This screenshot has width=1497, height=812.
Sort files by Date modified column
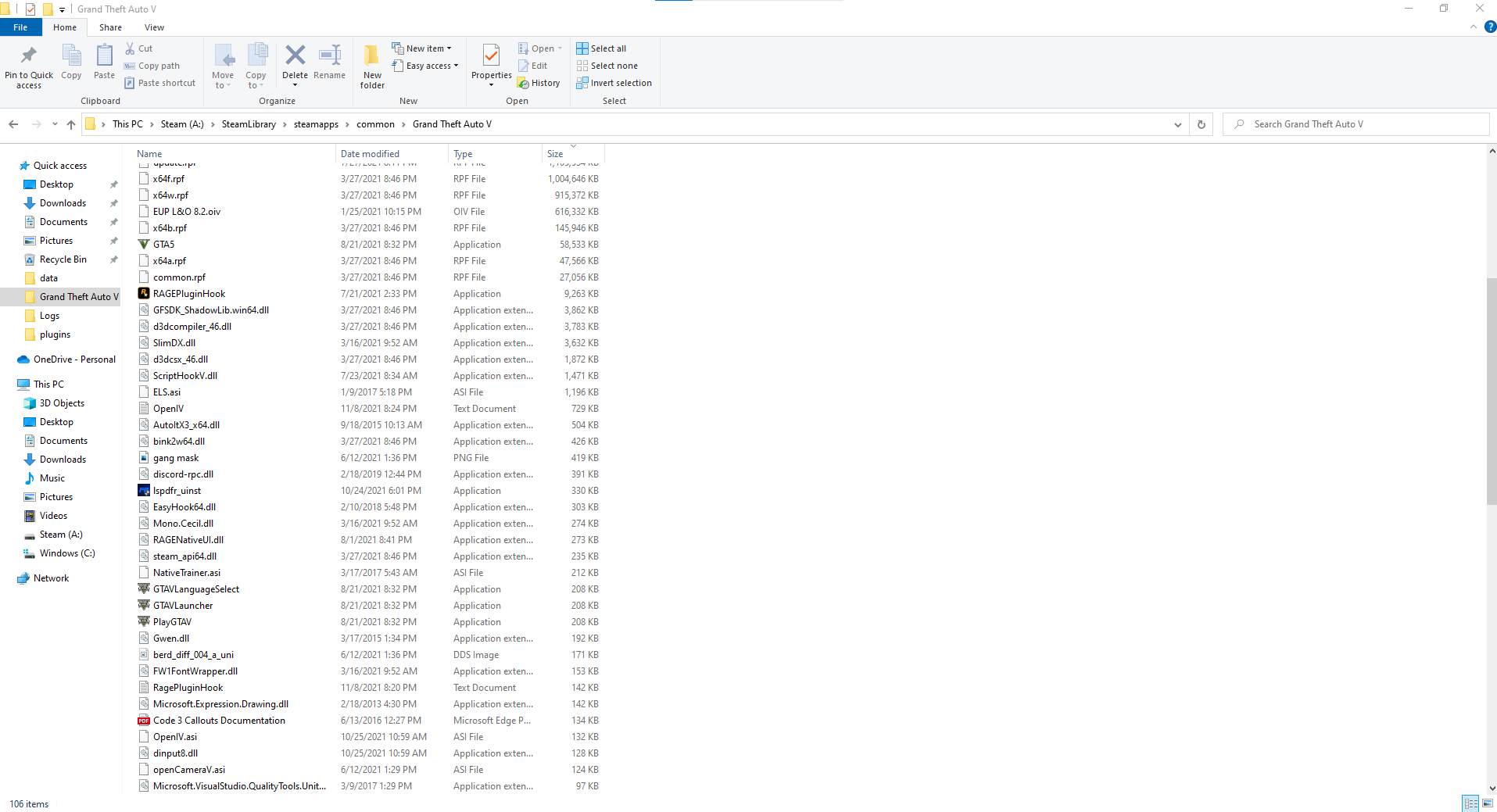392,154
